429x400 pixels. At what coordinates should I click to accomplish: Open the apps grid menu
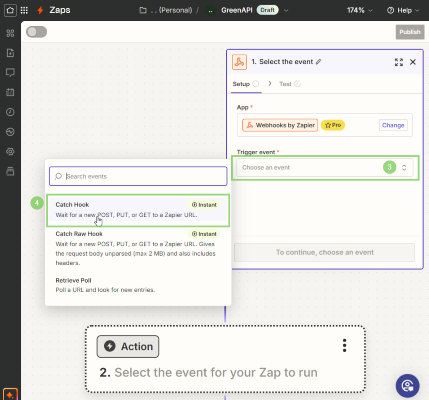[24, 10]
